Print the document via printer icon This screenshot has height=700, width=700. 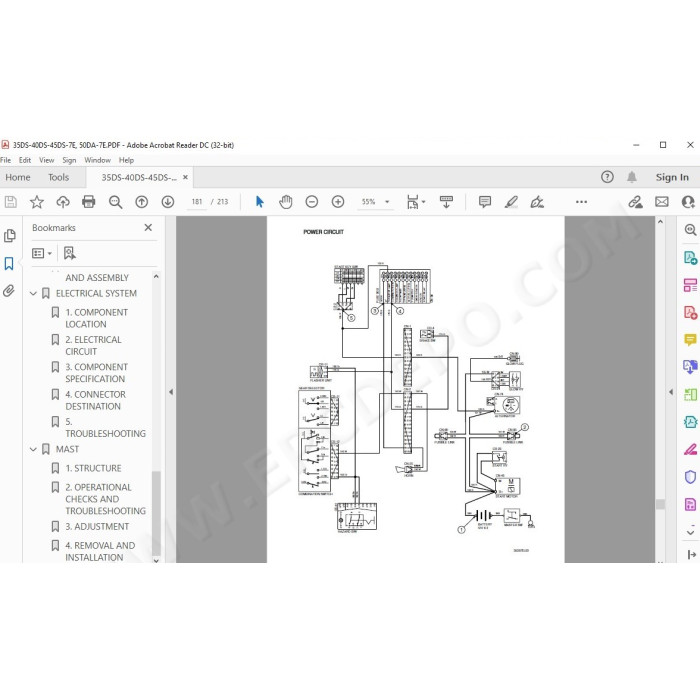[89, 202]
